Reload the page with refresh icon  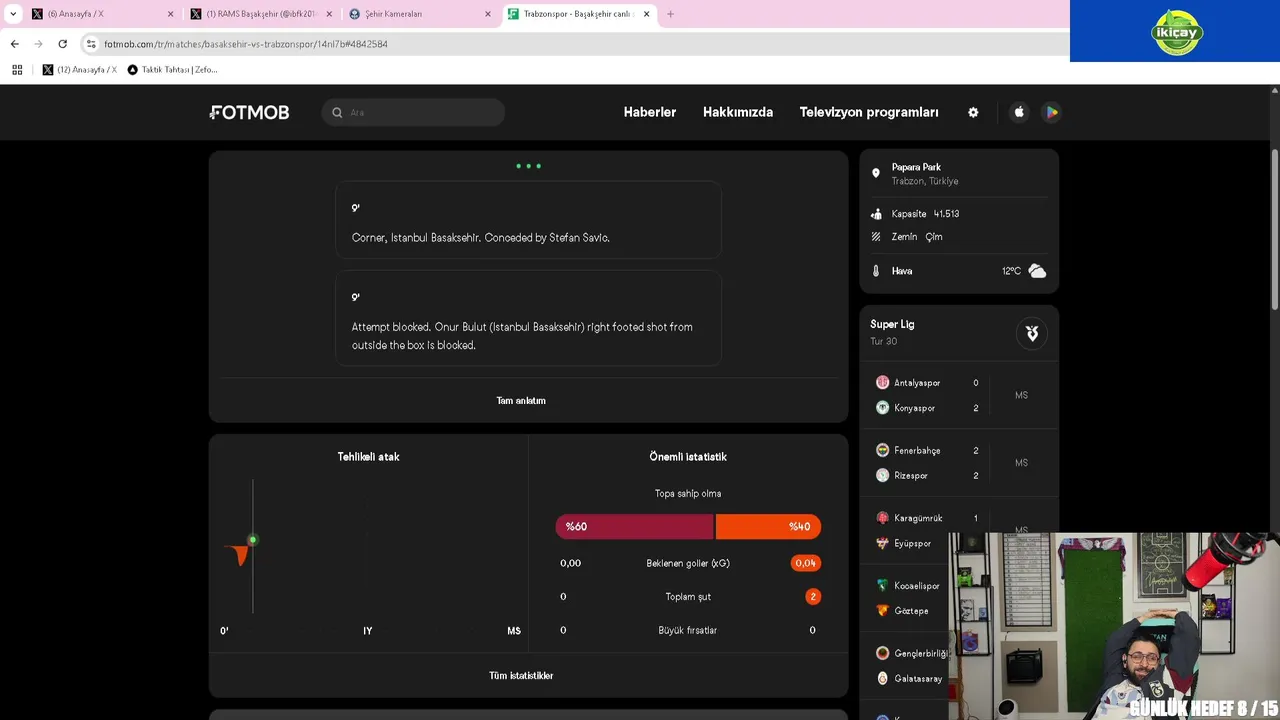(62, 44)
